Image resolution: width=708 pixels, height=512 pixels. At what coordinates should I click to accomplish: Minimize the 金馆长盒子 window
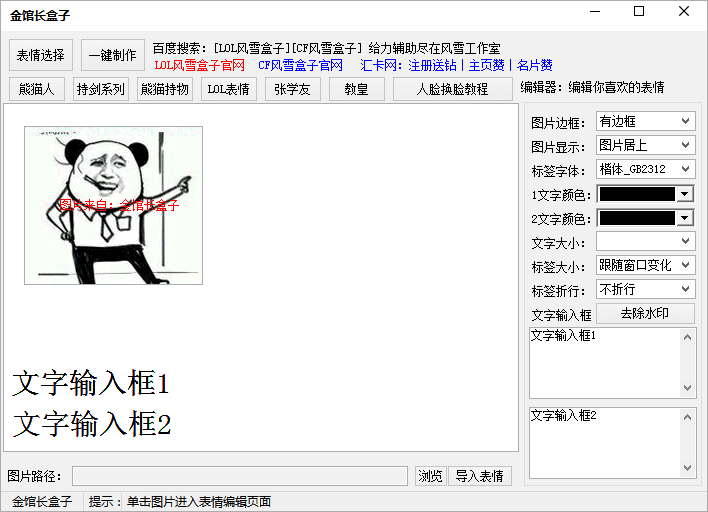595,11
